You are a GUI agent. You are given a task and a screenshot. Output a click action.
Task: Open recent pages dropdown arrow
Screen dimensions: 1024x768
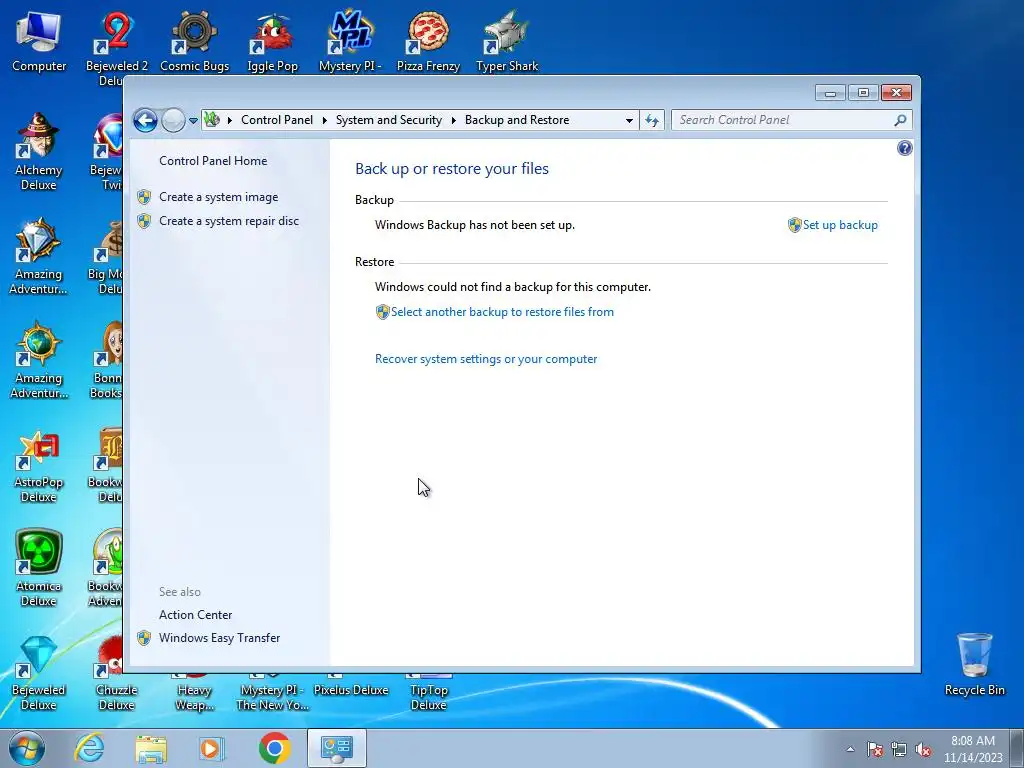tap(193, 120)
